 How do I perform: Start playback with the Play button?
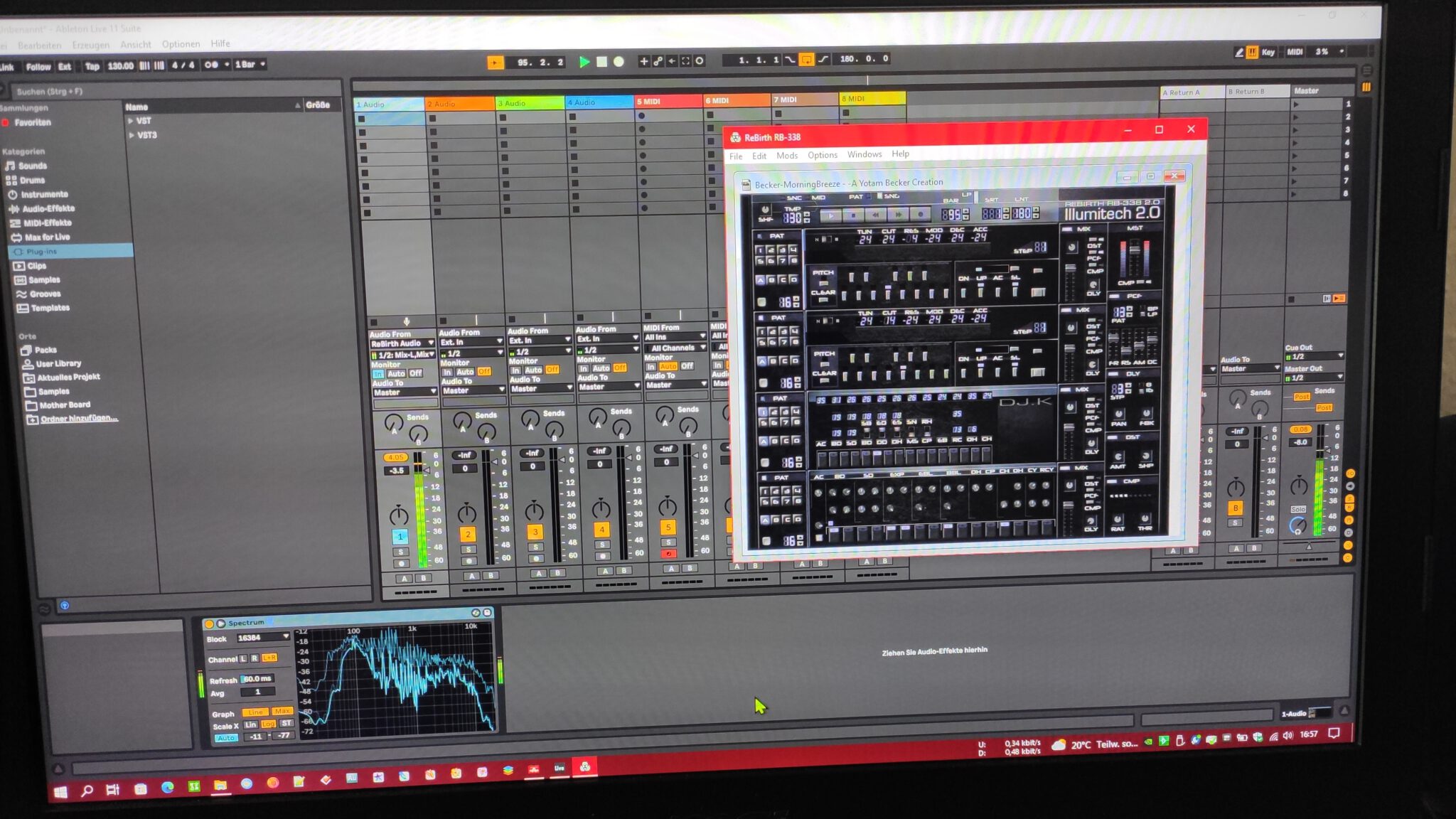(584, 63)
